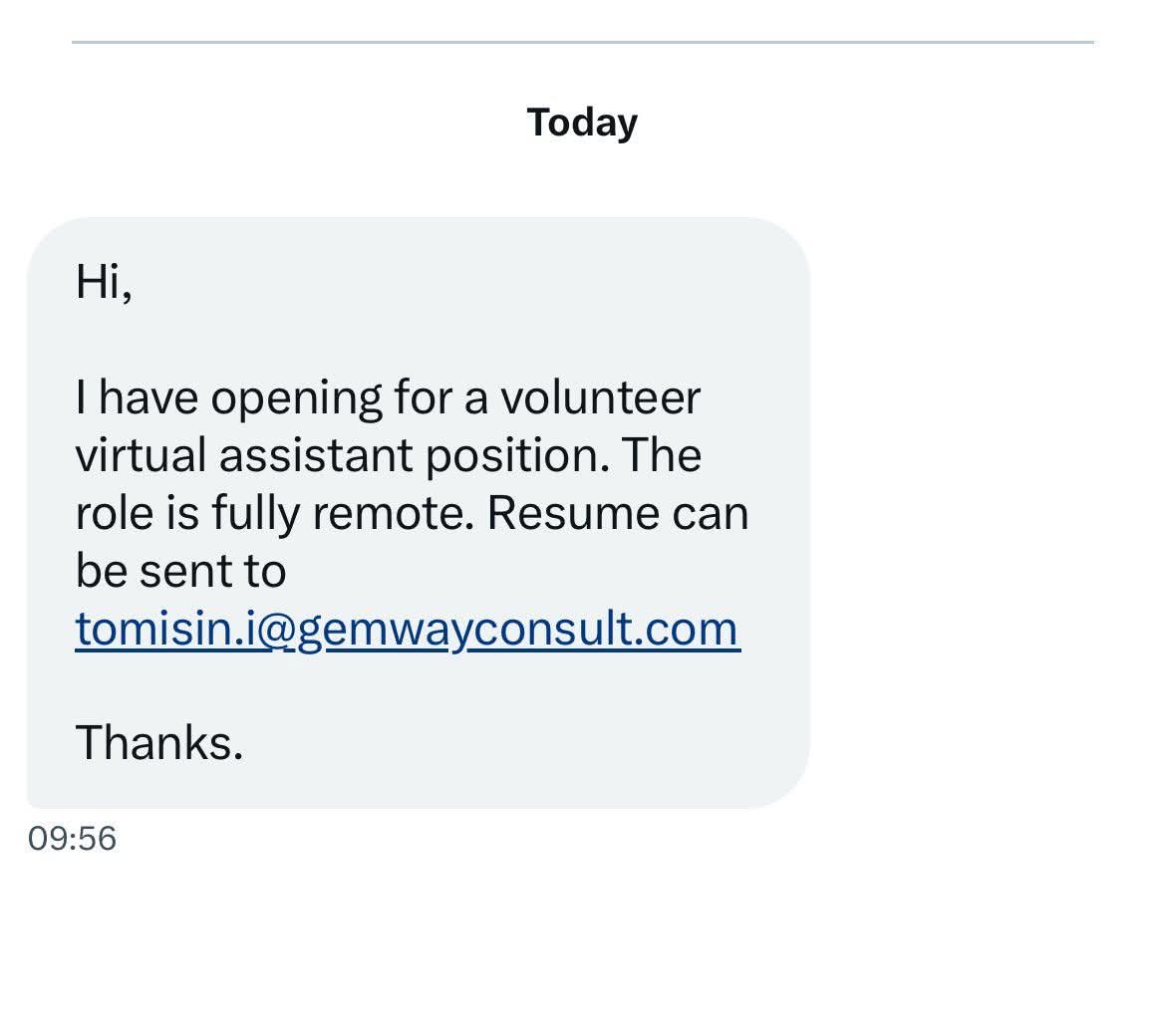Tap the word "The" ending second line
The height and width of the screenshot is (1036, 1166).
(665, 455)
